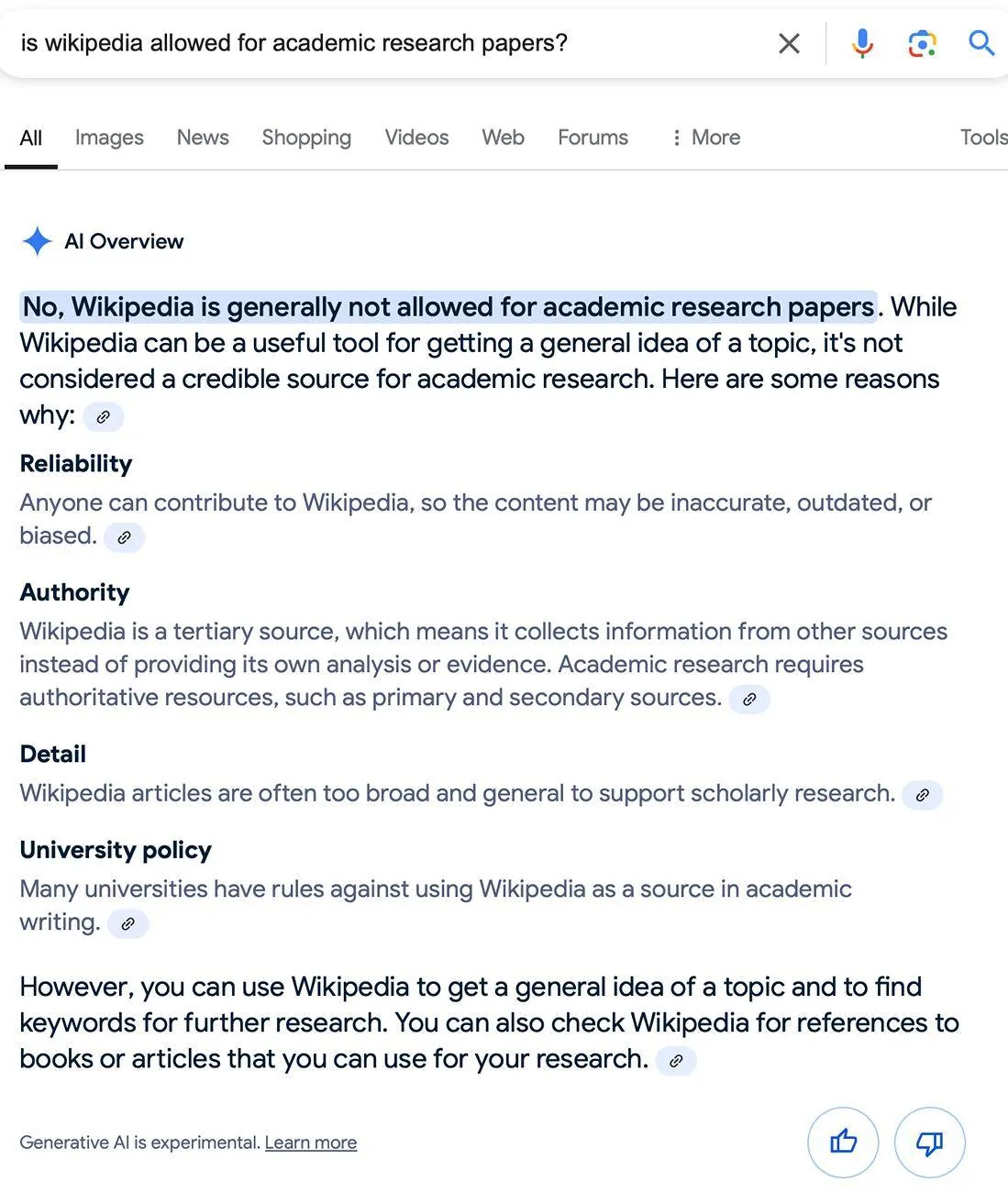Open Google Lens image search

(x=922, y=43)
